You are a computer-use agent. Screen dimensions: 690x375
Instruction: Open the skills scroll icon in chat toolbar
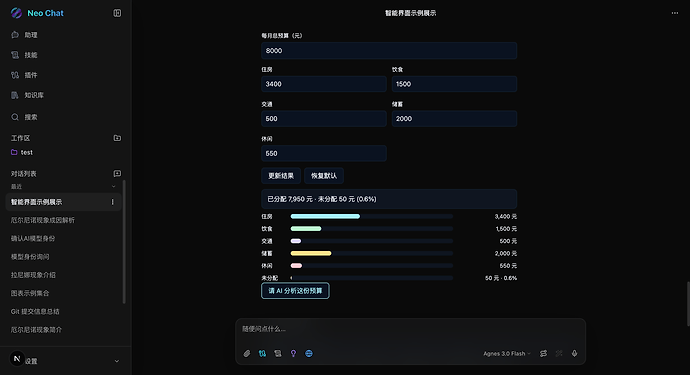(x=278, y=353)
